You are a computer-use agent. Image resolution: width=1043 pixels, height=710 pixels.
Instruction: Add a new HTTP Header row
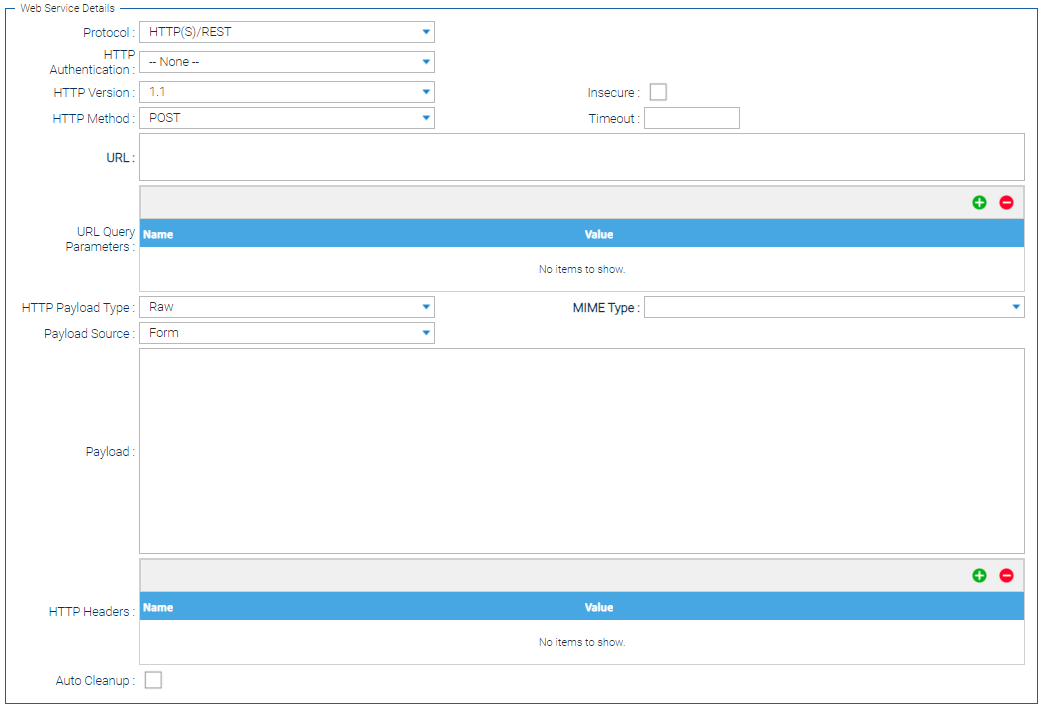point(979,575)
